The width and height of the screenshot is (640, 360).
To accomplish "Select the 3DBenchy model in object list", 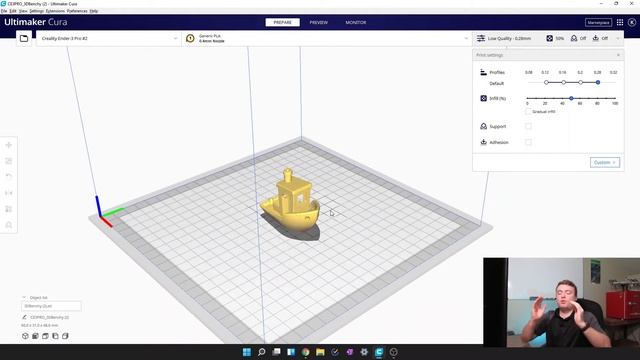I will (51, 306).
